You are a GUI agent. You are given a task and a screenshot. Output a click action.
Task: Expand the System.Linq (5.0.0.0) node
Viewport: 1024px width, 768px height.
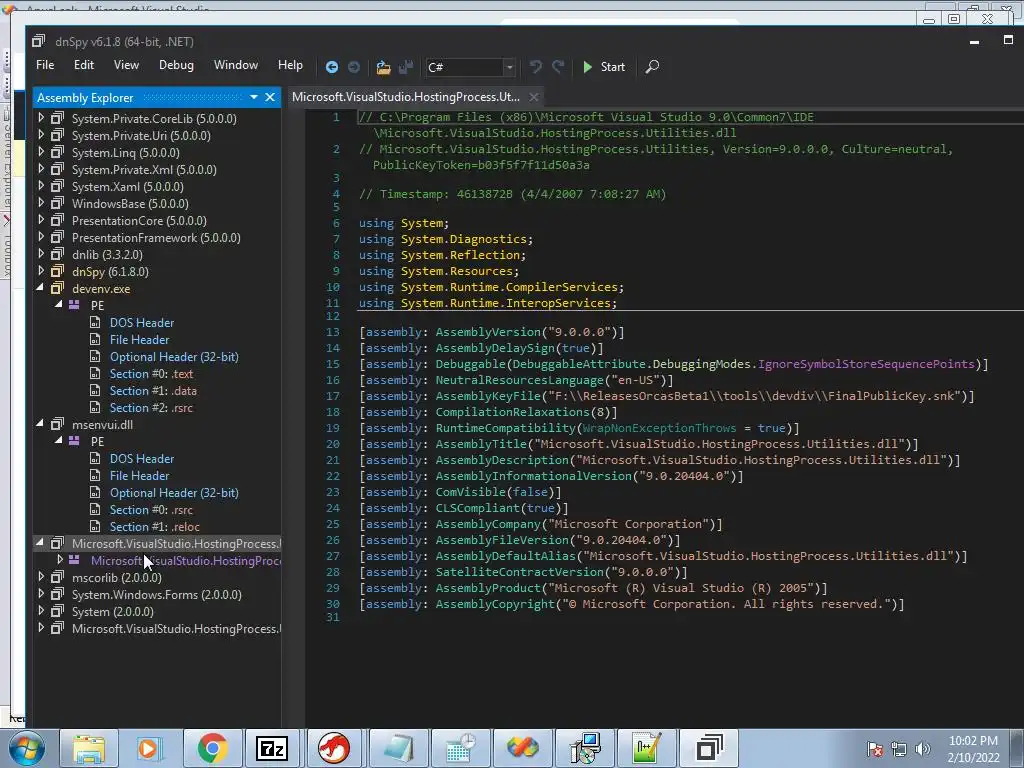tap(41, 152)
